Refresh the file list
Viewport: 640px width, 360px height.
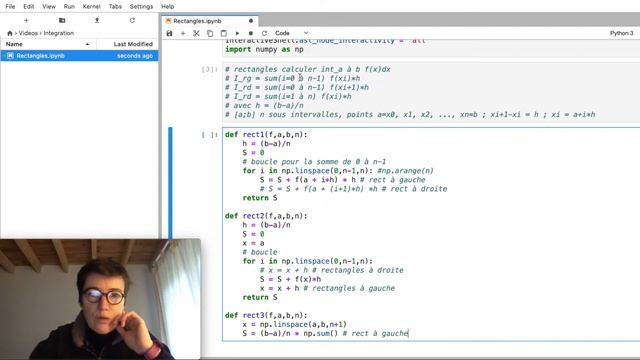click(132, 20)
